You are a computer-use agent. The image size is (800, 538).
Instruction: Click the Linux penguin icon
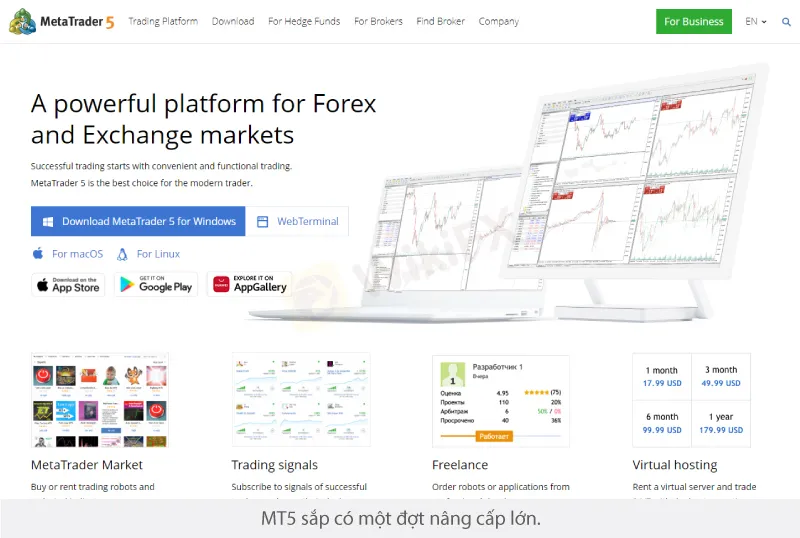[x=122, y=254]
